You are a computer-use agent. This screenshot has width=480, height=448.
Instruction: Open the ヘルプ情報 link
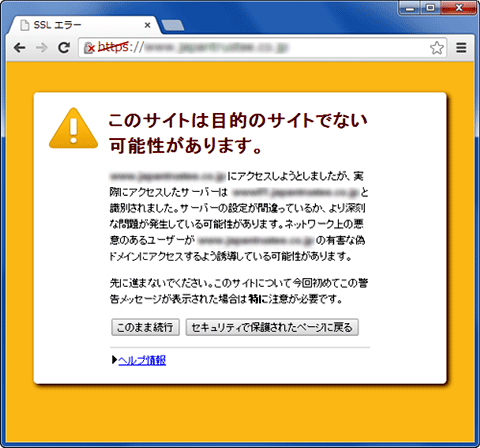pos(142,360)
